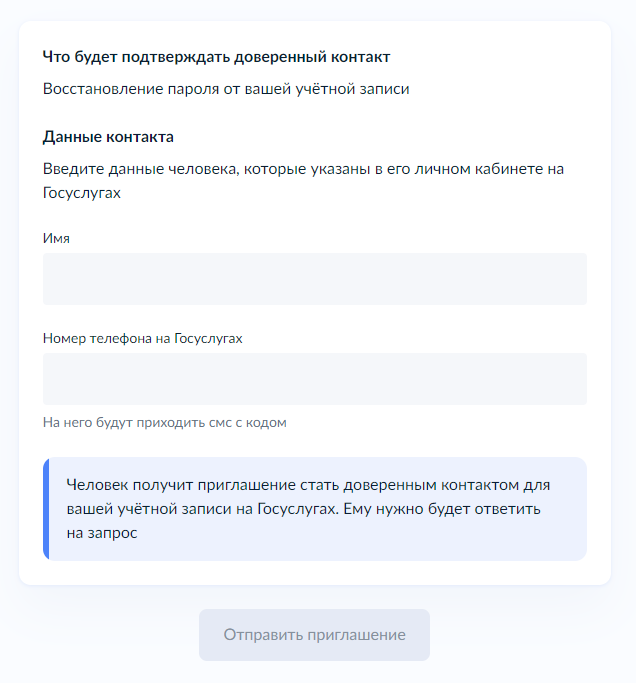636x683 pixels.
Task: Select the Что будет подтверждать доверенный контакт heading
Action: coord(216,56)
